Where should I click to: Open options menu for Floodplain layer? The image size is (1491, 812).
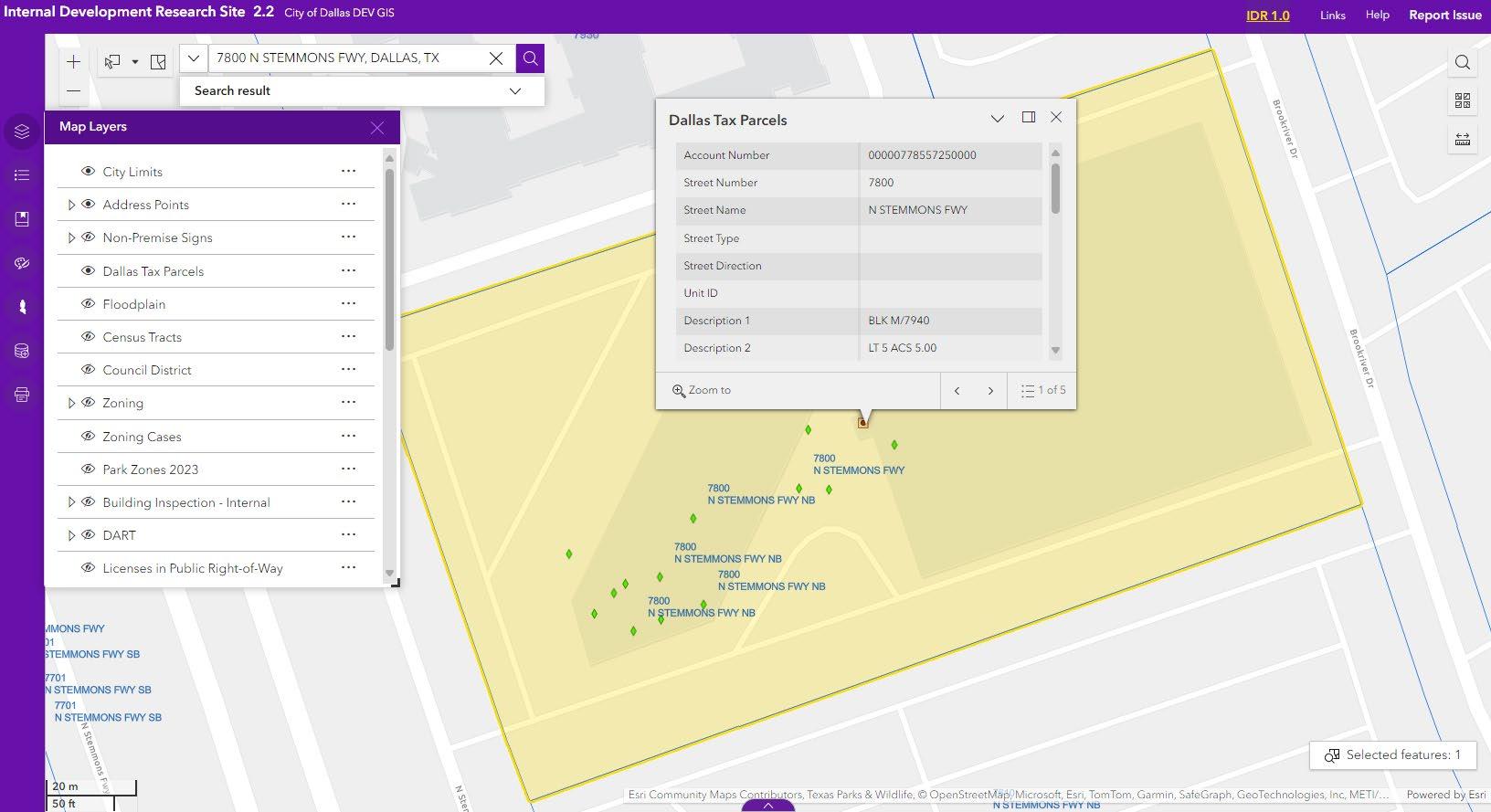348,303
